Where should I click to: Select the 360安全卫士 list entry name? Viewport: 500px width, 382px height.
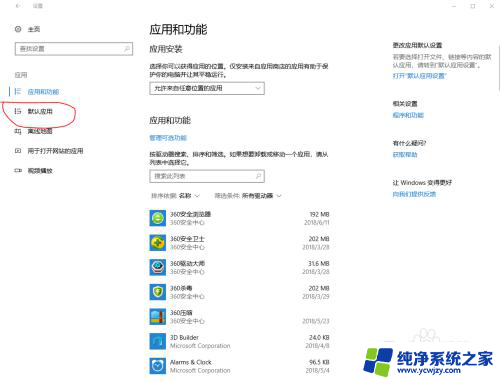187,239
